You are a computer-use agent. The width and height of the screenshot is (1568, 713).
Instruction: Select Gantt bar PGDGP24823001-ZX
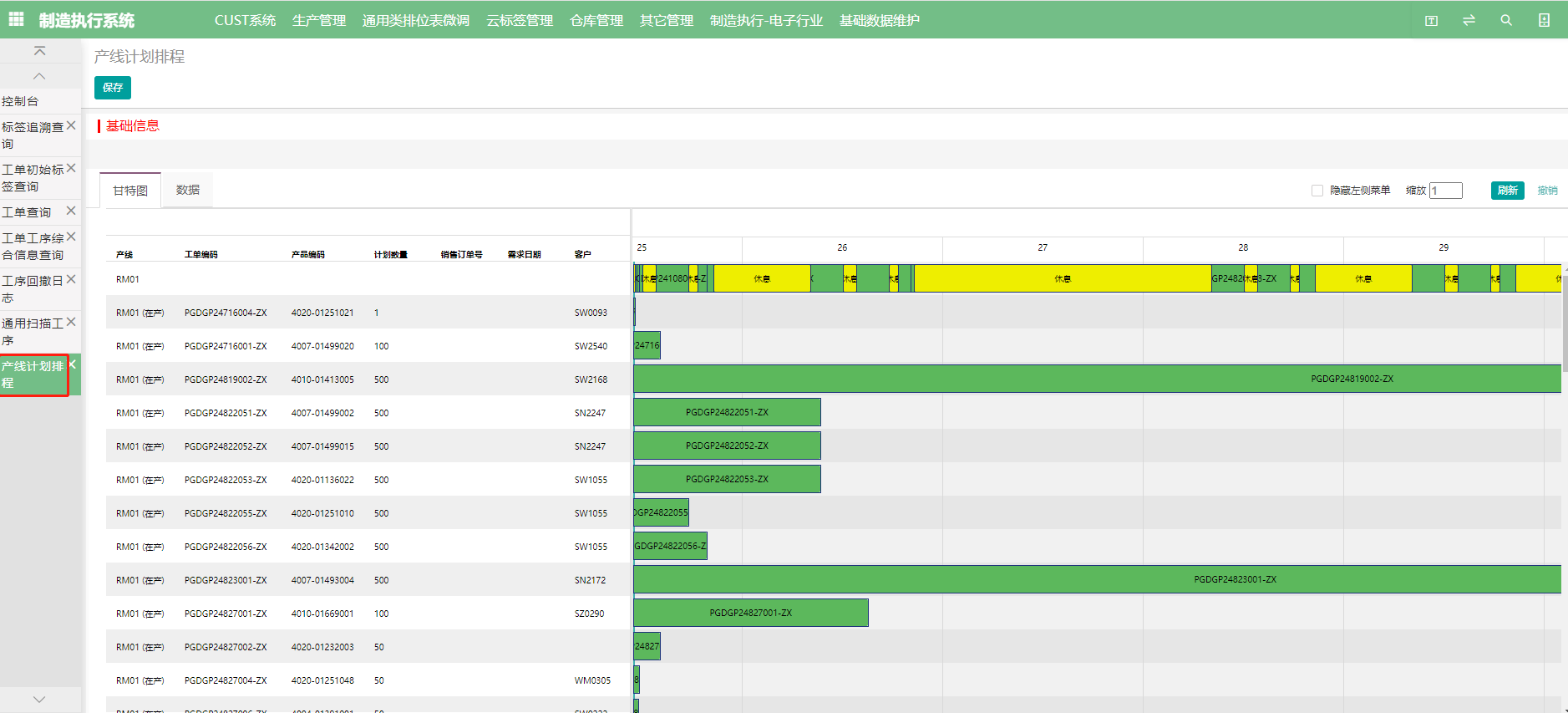1098,579
